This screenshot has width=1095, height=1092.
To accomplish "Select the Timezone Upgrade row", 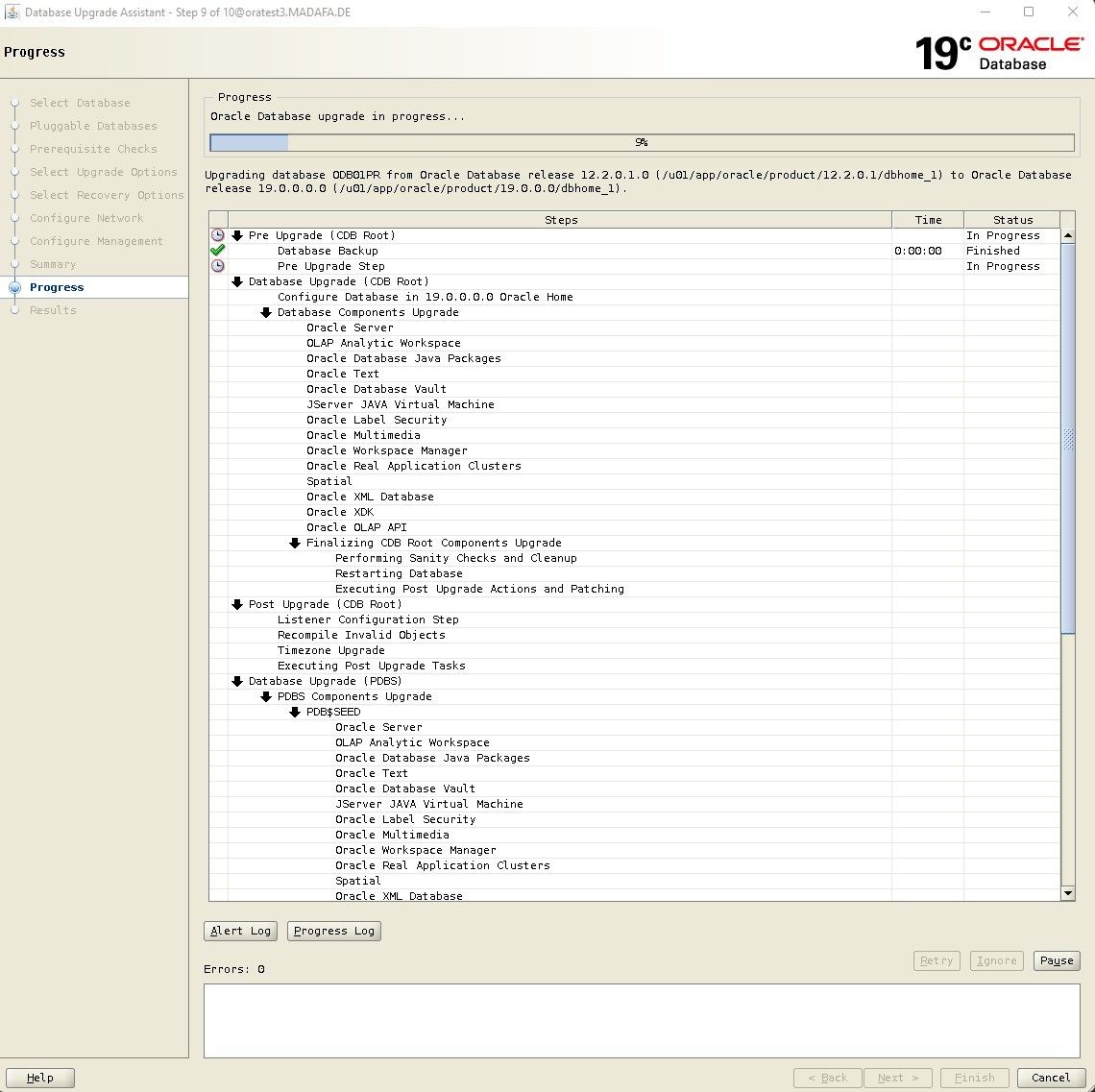I will 634,650.
